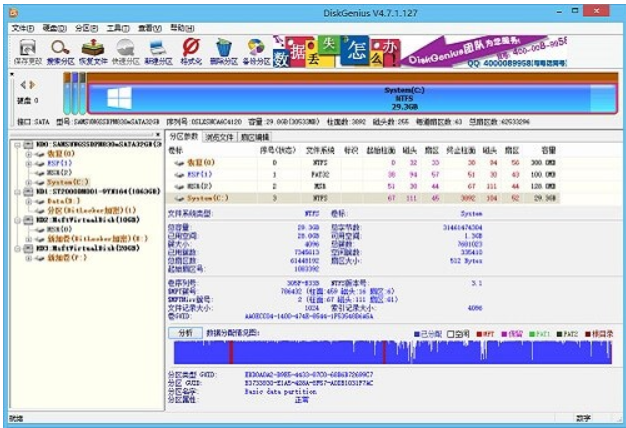This screenshot has height=428, width=626.
Task: Switch to the 浏览文件 tab
Action: point(219,137)
